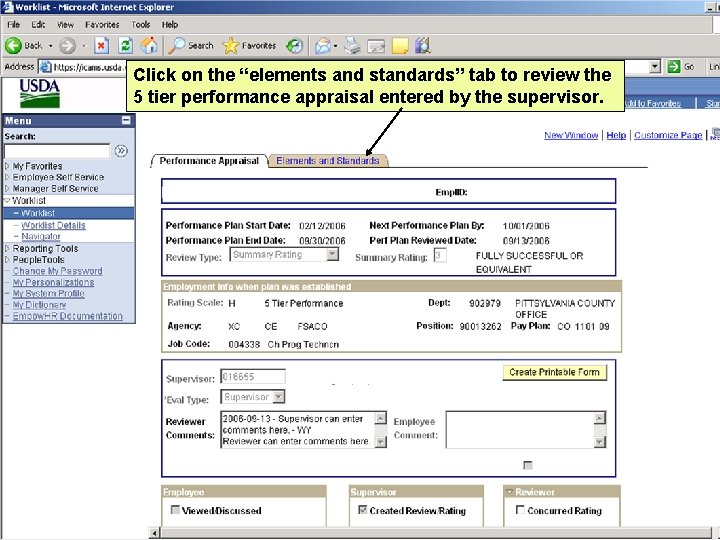Expand the Manager Self Service folder
720x540 pixels.
(7, 188)
